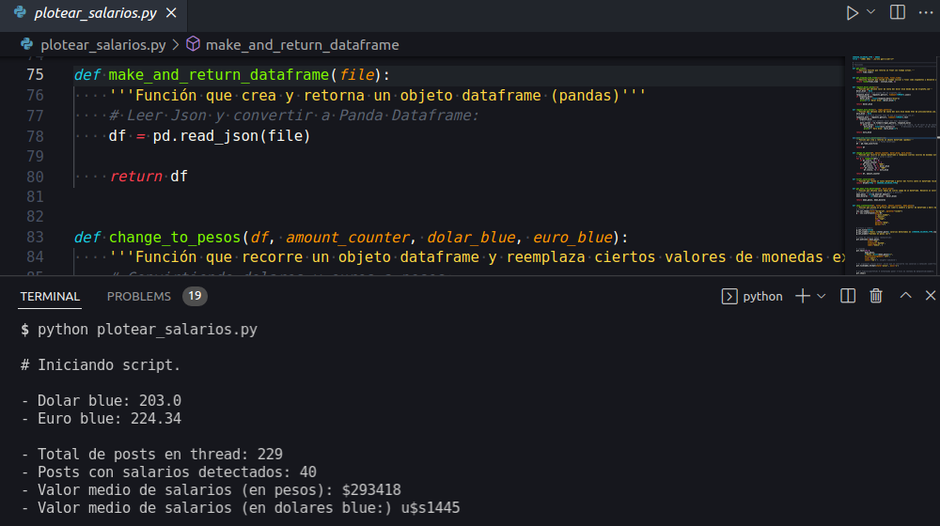Open editor More Actions ellipsis menu

click(926, 13)
